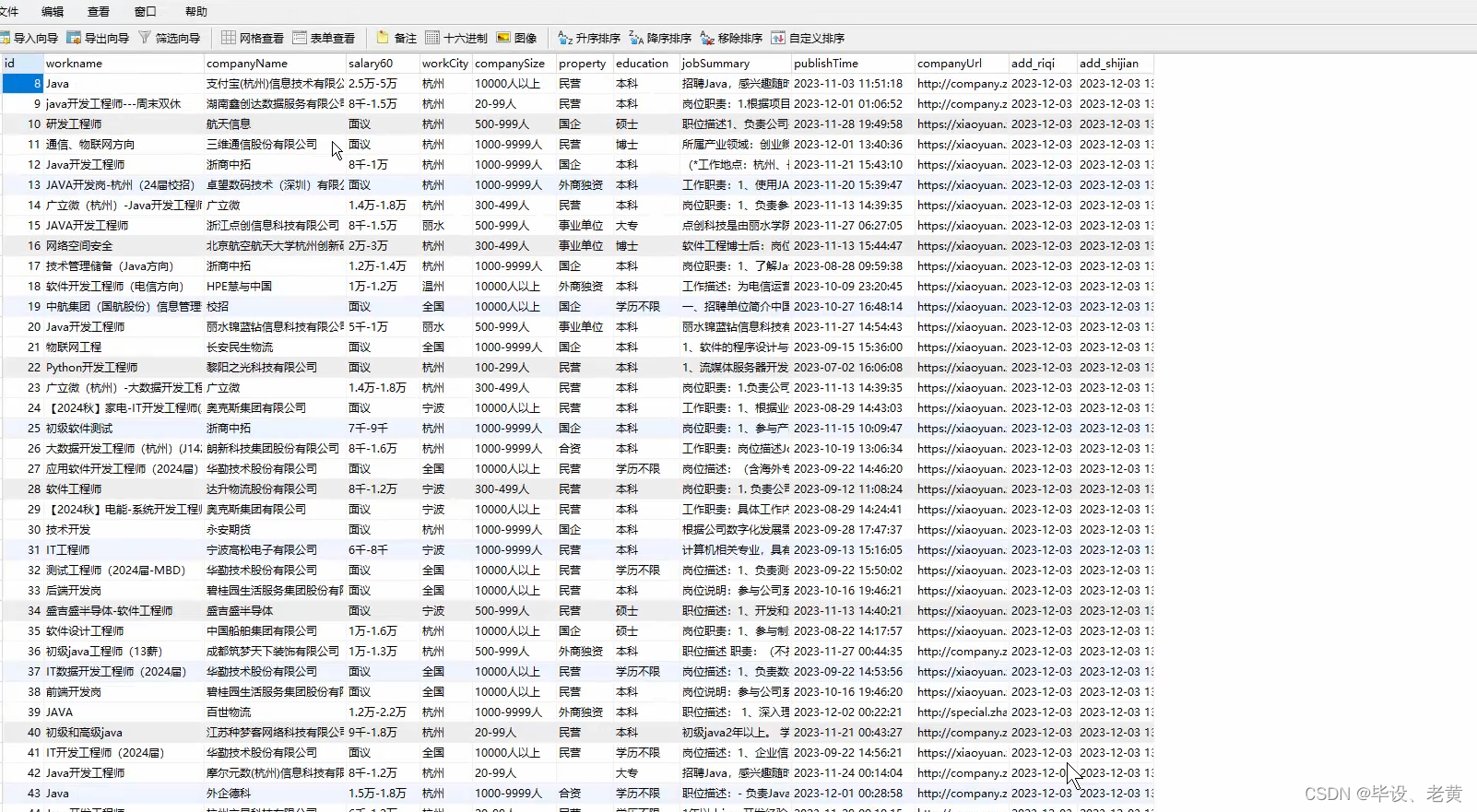The height and width of the screenshot is (812, 1477).
Task: Select company cell '百世物流'
Action: tap(275, 712)
